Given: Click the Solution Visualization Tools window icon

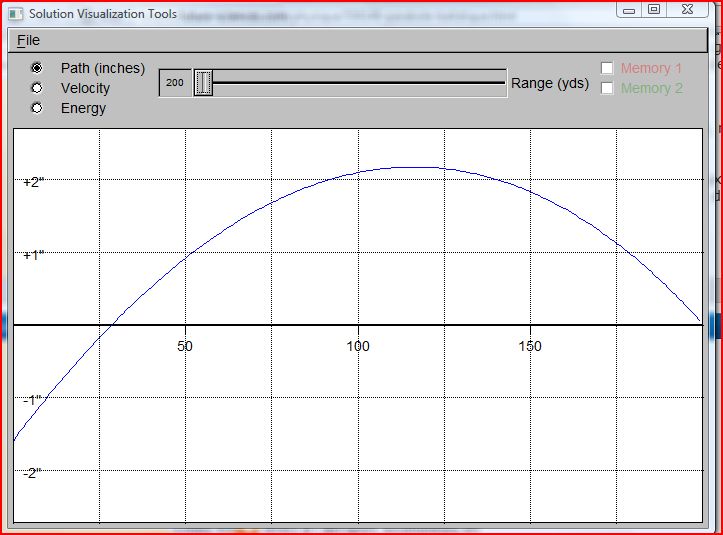Looking at the screenshot, I should point(15,14).
